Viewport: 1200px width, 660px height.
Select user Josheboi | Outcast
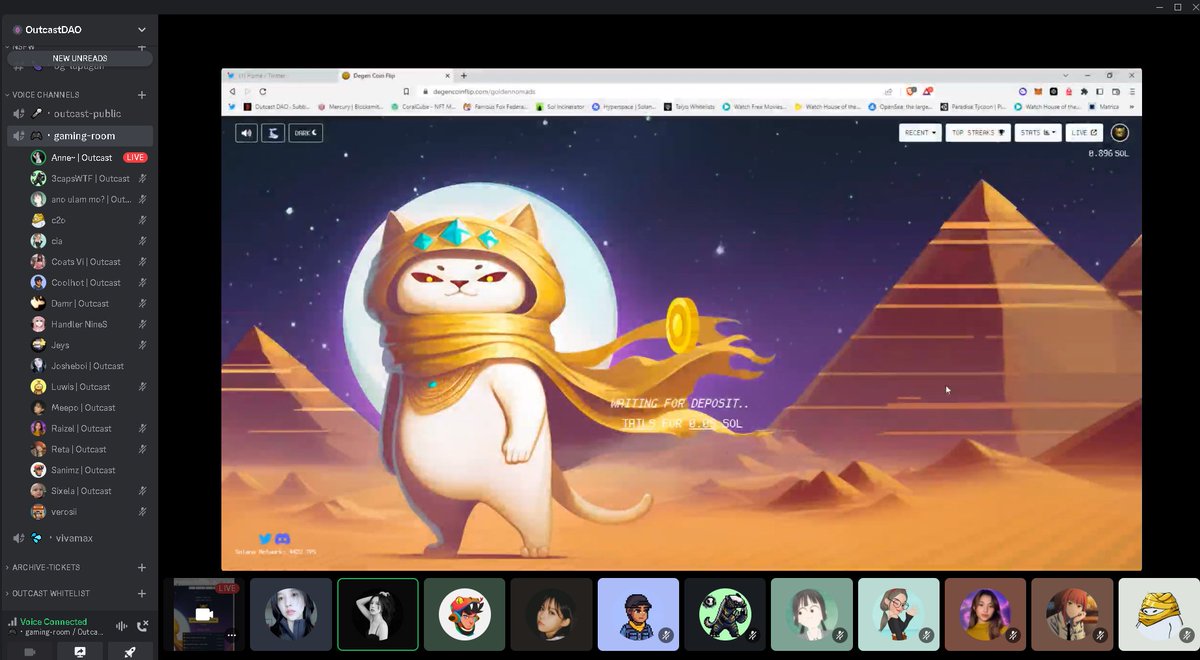coord(90,366)
